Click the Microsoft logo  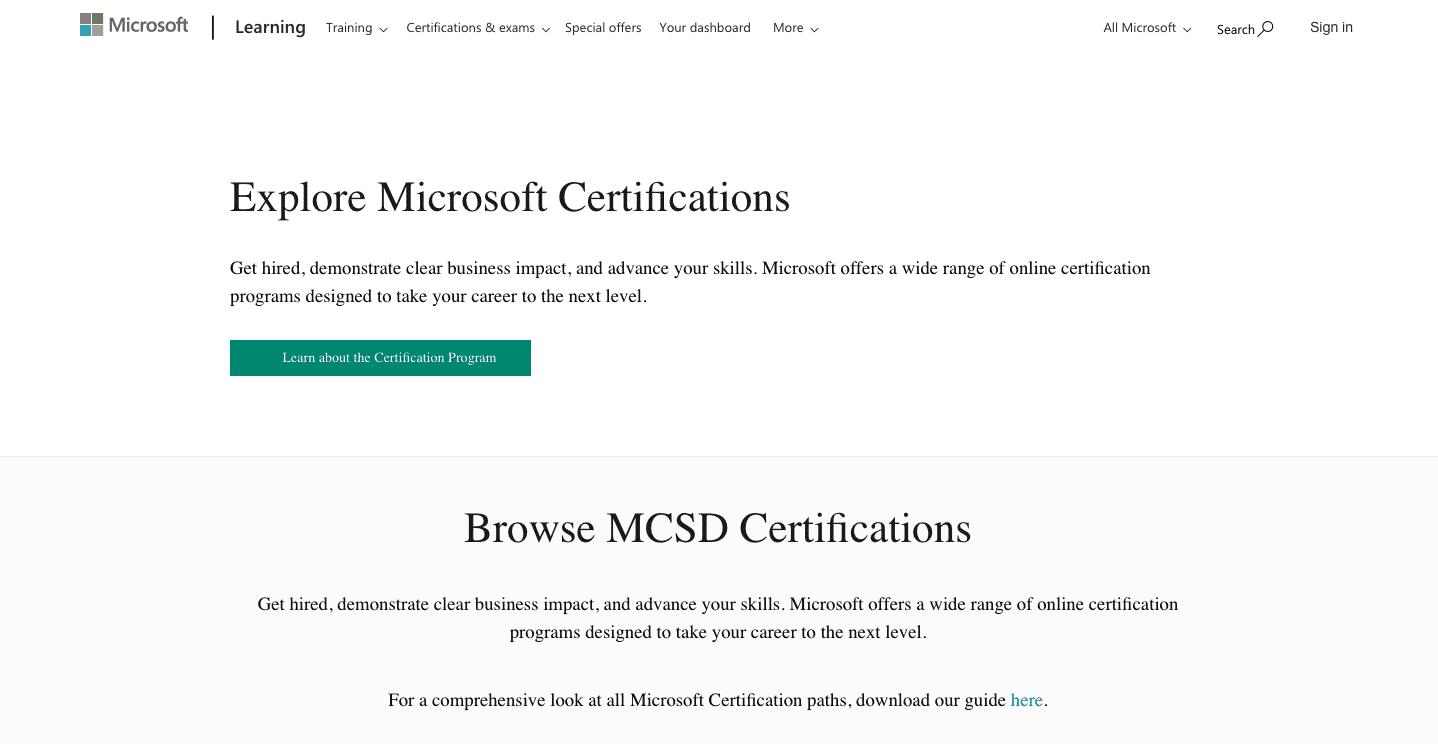pyautogui.click(x=134, y=25)
